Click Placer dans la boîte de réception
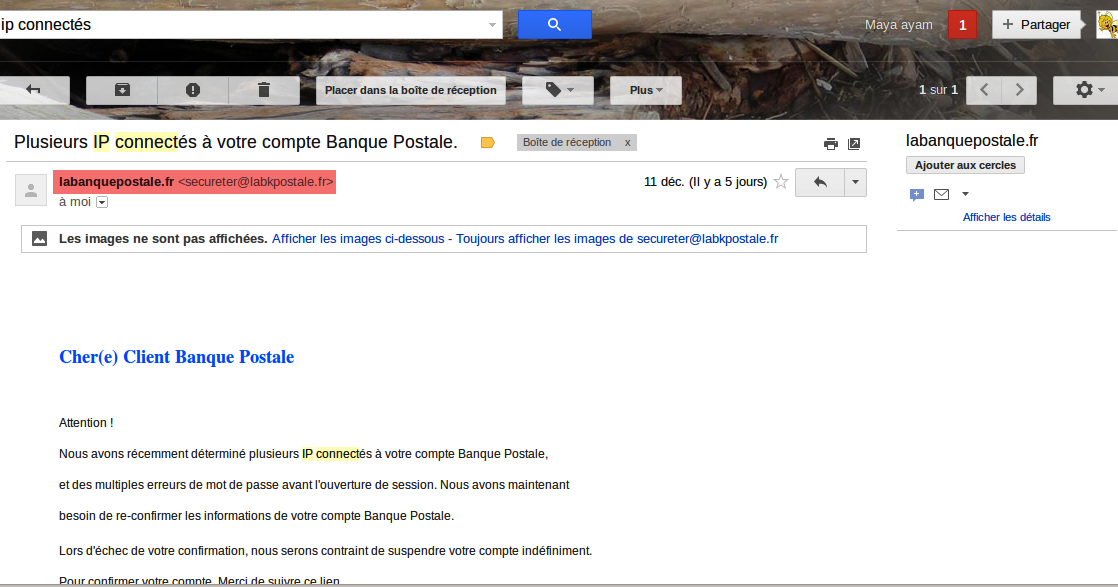 coord(411,90)
